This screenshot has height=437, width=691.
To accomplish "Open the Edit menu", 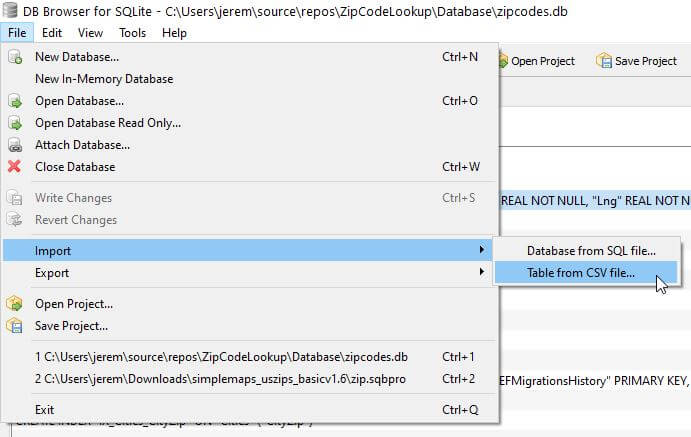I will coord(52,33).
